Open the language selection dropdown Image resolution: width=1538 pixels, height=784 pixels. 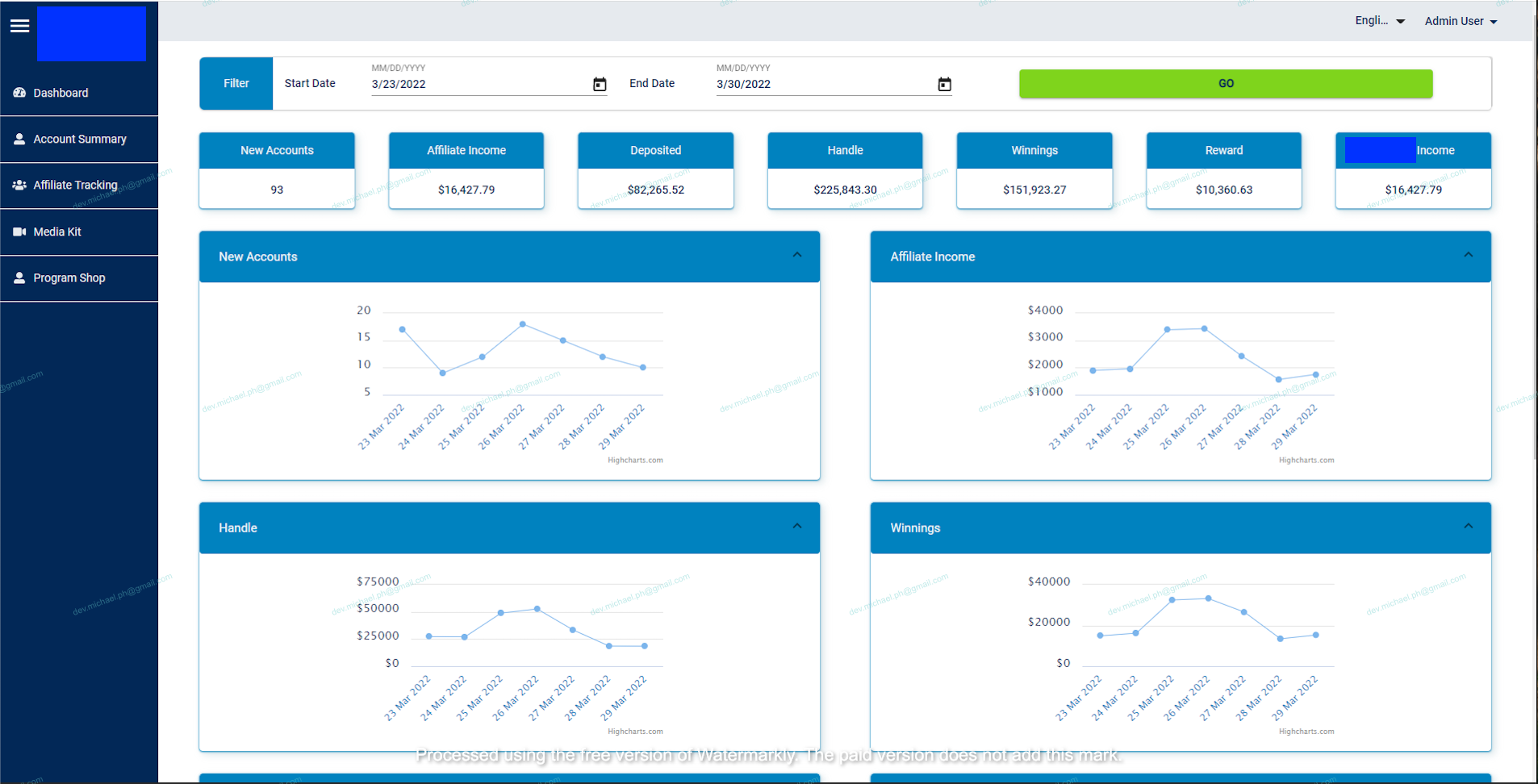click(x=1380, y=21)
